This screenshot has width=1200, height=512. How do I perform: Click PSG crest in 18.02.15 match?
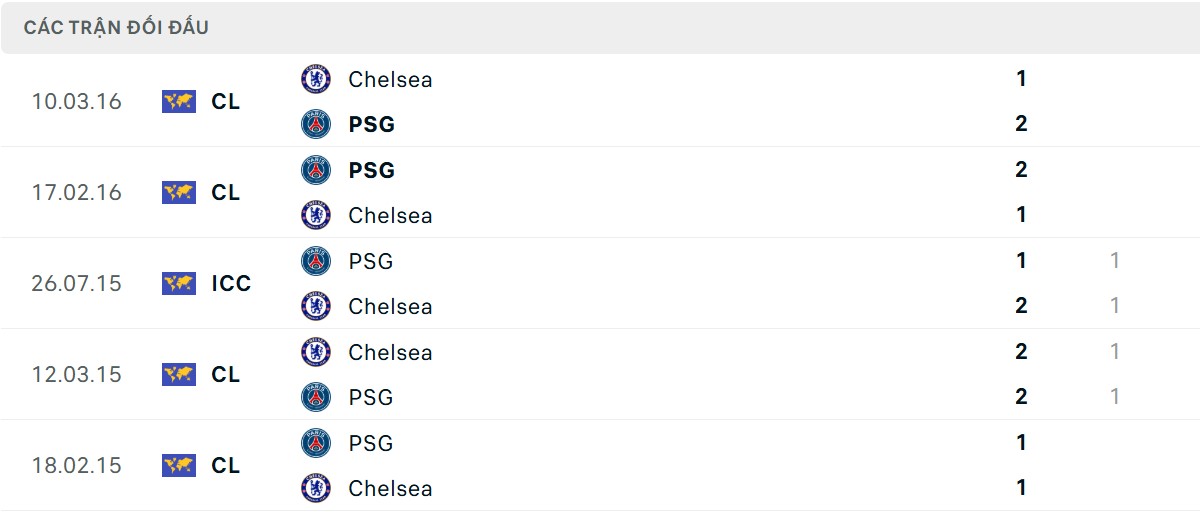coord(316,443)
